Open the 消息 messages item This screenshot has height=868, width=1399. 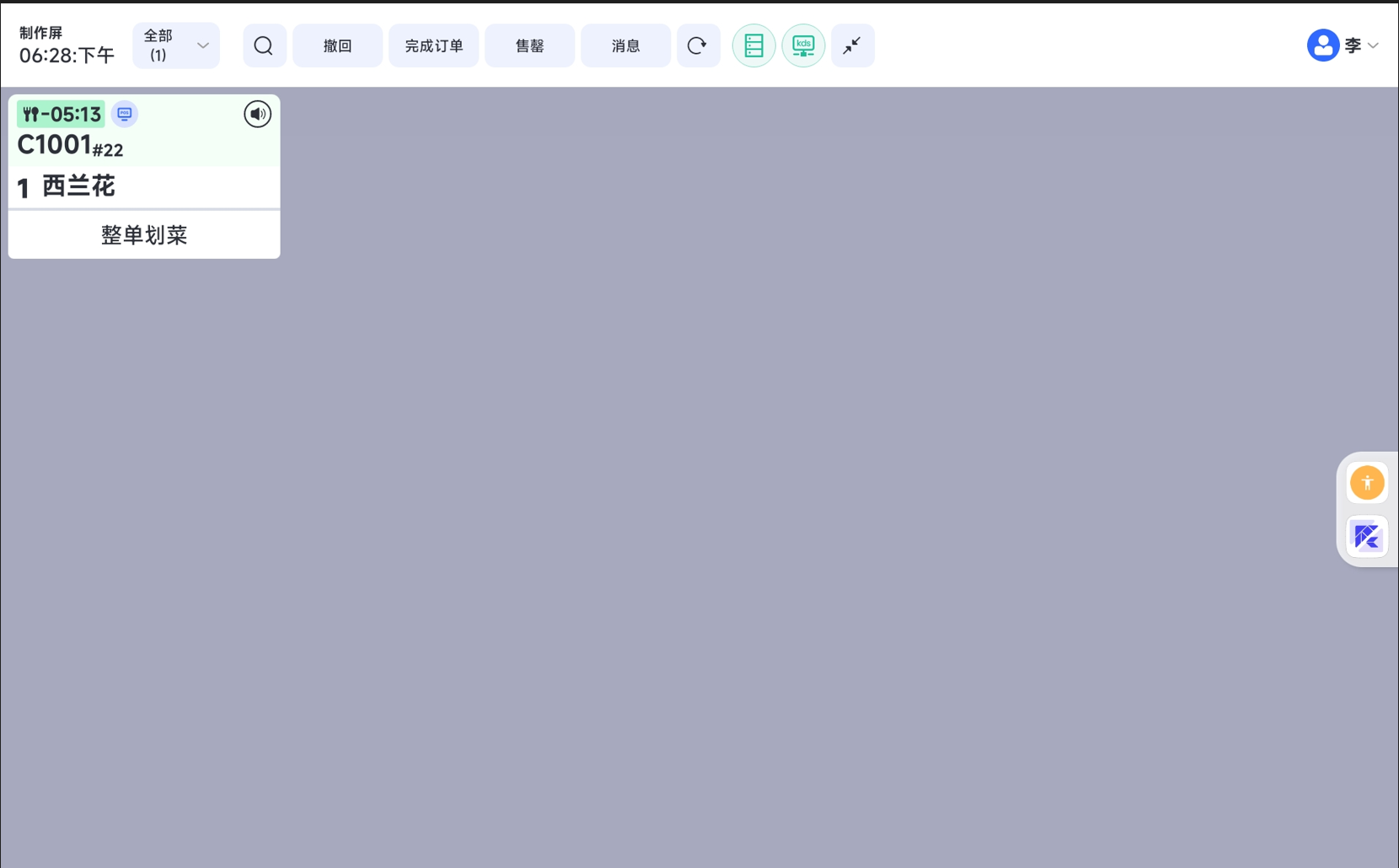(625, 46)
